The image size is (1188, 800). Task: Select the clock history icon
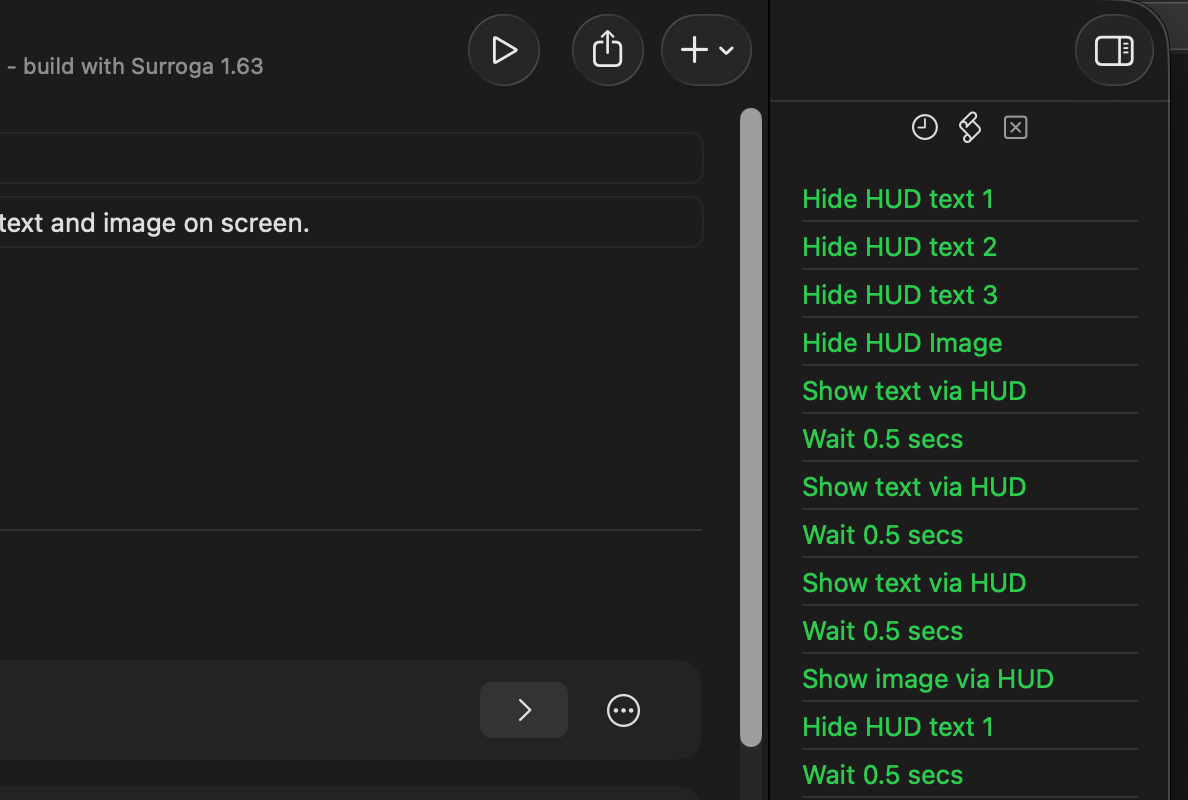click(924, 128)
